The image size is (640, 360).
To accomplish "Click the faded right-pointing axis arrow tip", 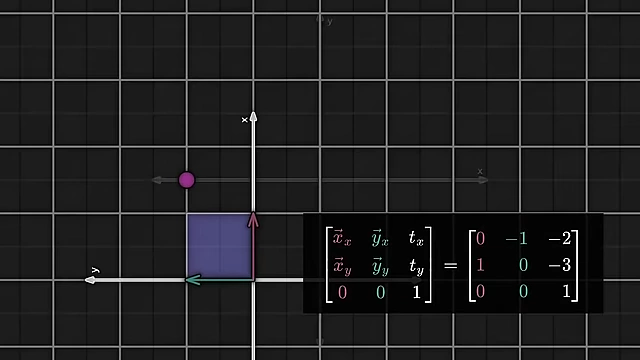I will (x=483, y=180).
